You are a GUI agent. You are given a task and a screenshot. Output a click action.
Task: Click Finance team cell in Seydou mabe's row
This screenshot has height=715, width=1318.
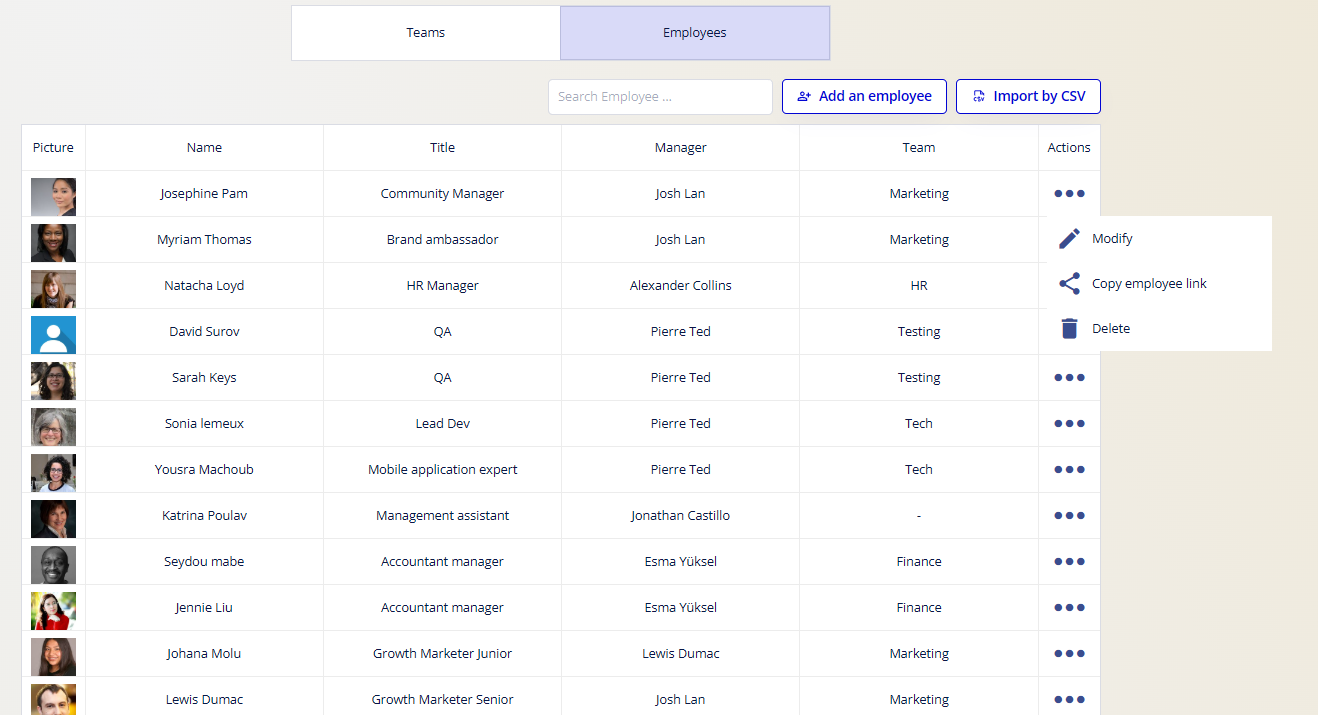[918, 562]
